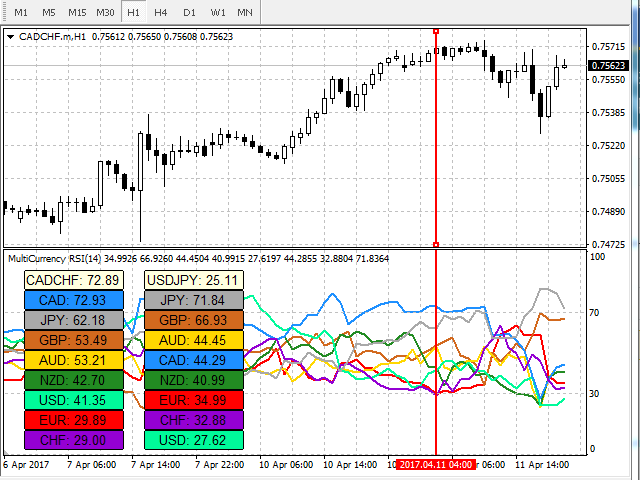The height and width of the screenshot is (480, 640).
Task: Open the H4 timeframe
Action: click(x=161, y=12)
